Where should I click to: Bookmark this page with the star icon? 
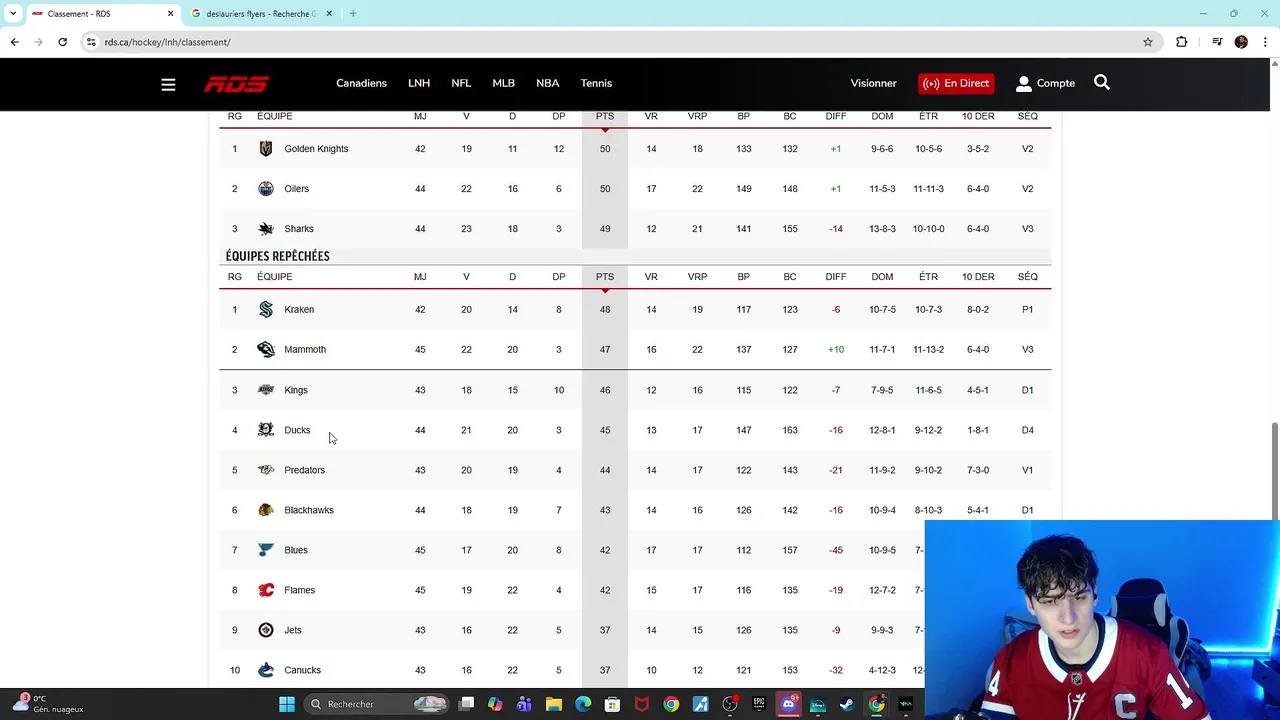point(1148,42)
